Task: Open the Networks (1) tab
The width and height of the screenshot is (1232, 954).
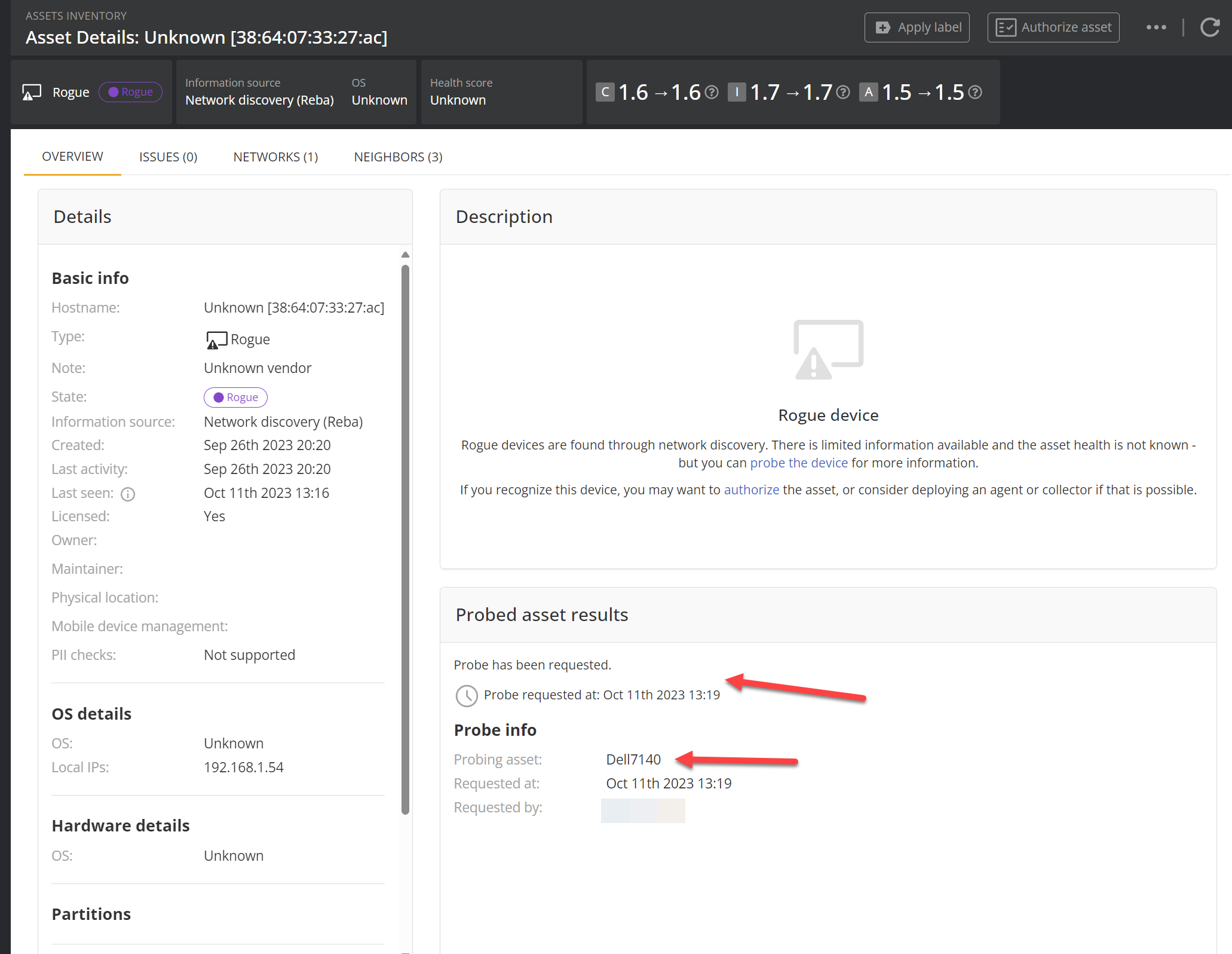Action: (x=275, y=157)
